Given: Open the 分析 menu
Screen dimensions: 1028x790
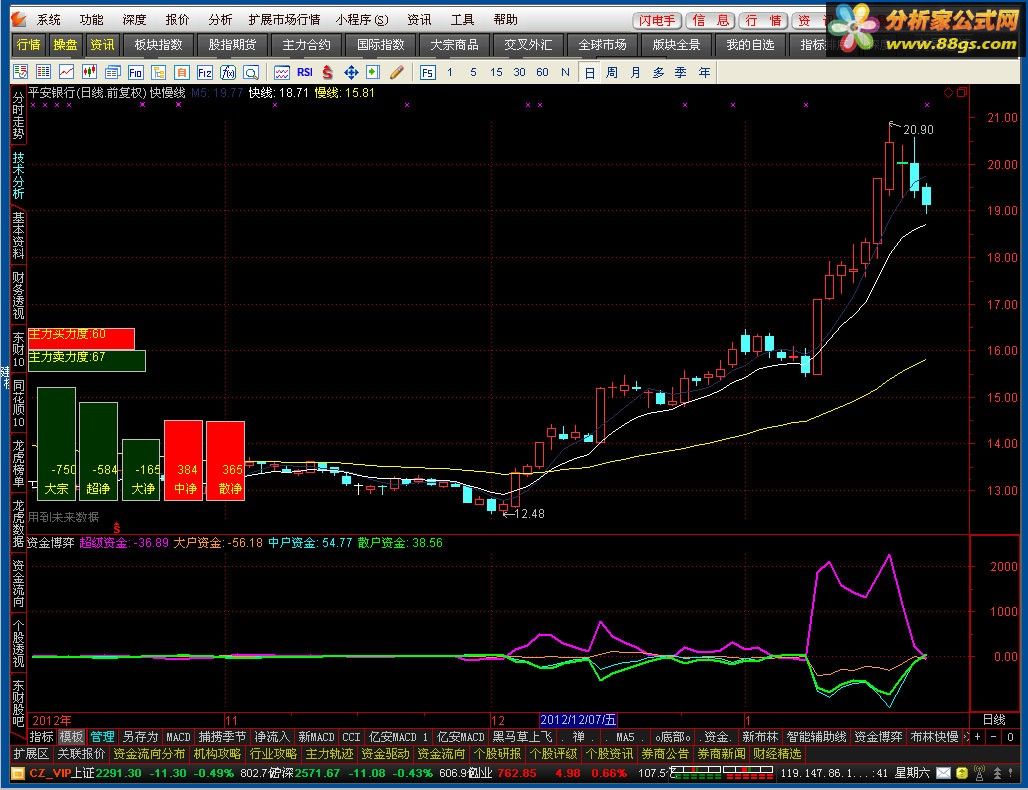Looking at the screenshot, I should point(220,20).
